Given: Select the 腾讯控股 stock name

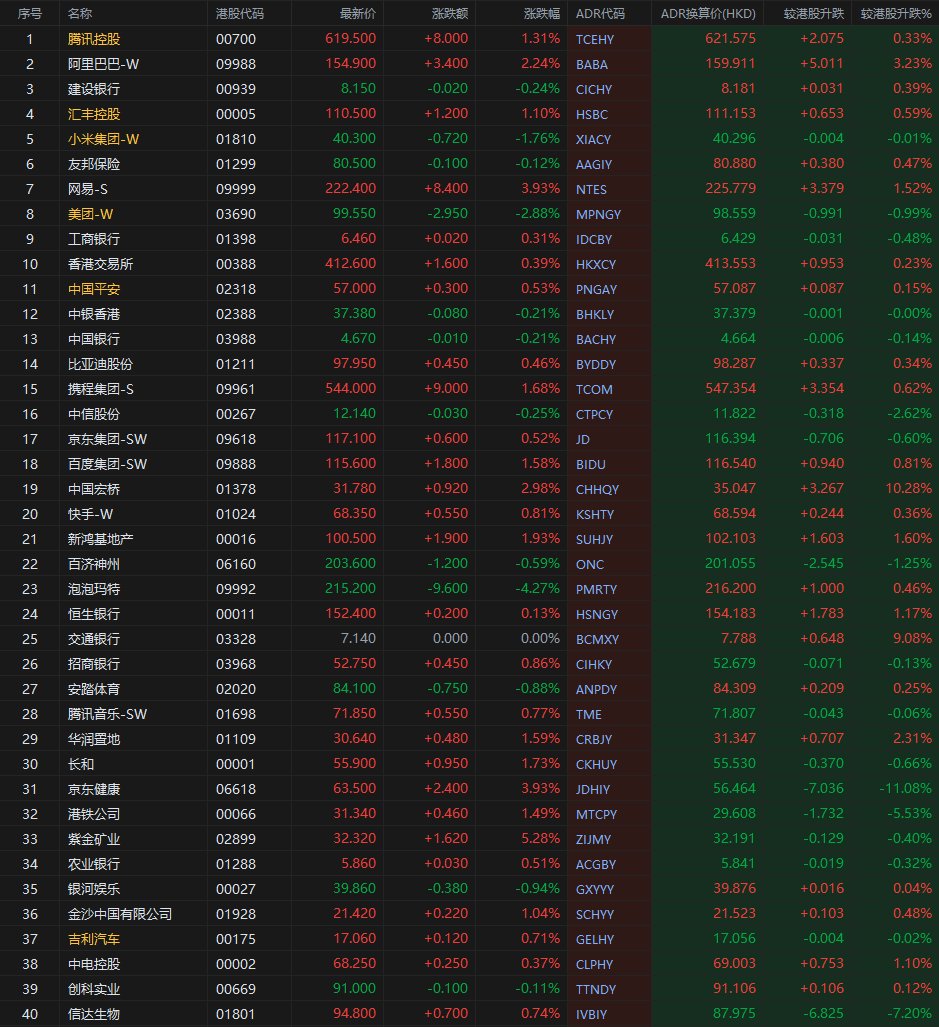Looking at the screenshot, I should click(x=94, y=39).
